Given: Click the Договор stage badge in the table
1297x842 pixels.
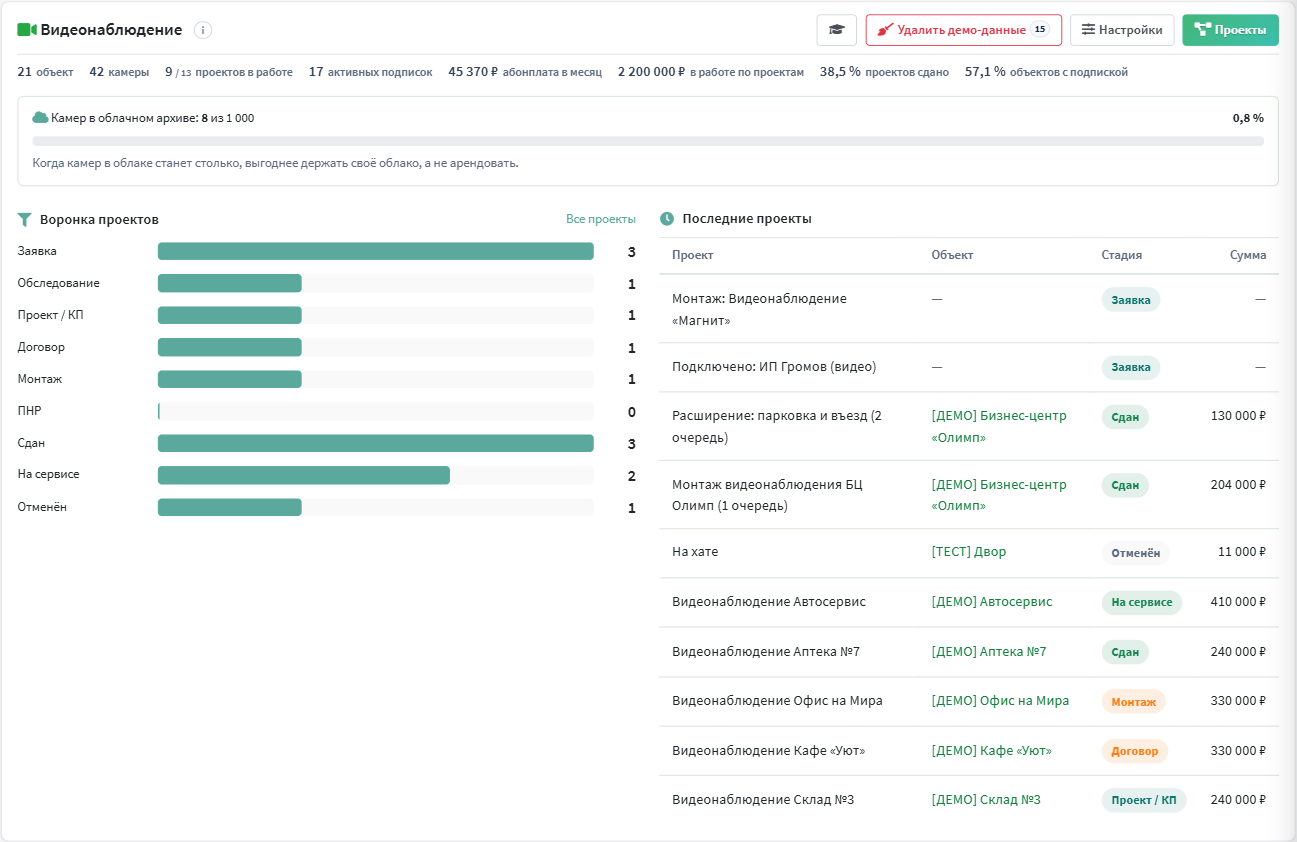Looking at the screenshot, I should point(1135,751).
